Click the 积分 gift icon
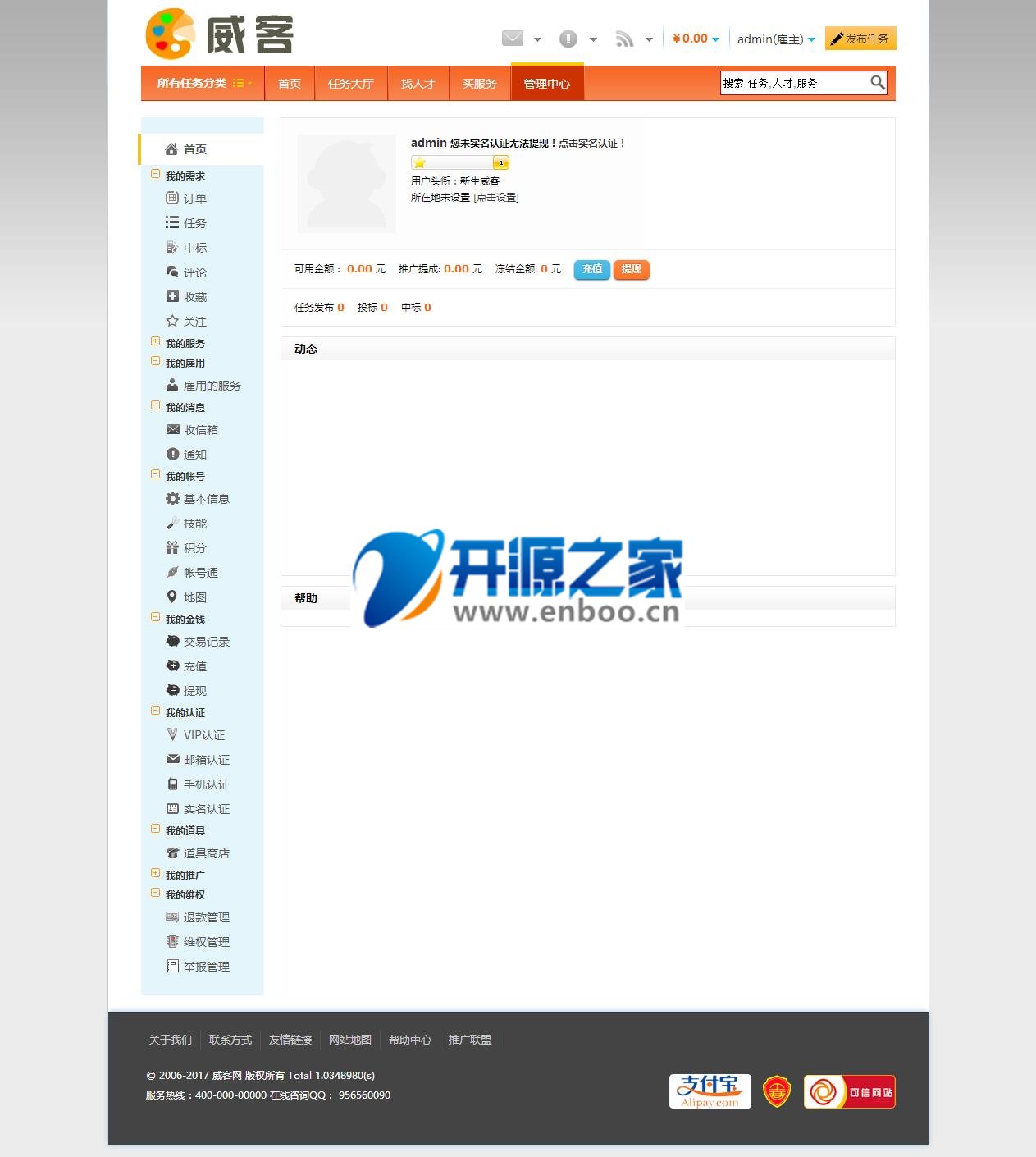The height and width of the screenshot is (1157, 1036). tap(172, 547)
